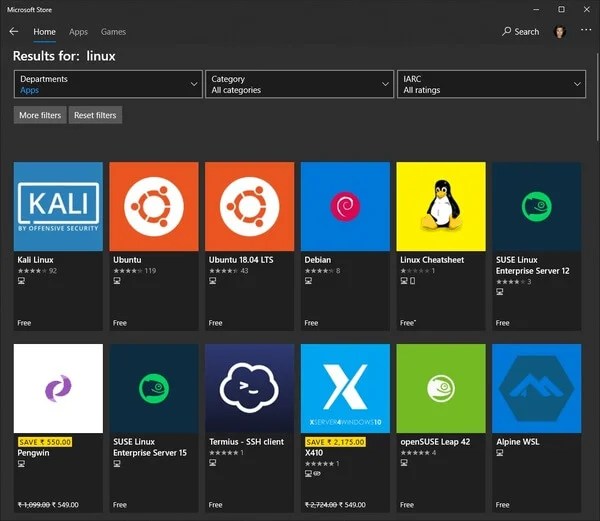Open the user profile avatar
This screenshot has height=521, width=600.
pyautogui.click(x=560, y=32)
